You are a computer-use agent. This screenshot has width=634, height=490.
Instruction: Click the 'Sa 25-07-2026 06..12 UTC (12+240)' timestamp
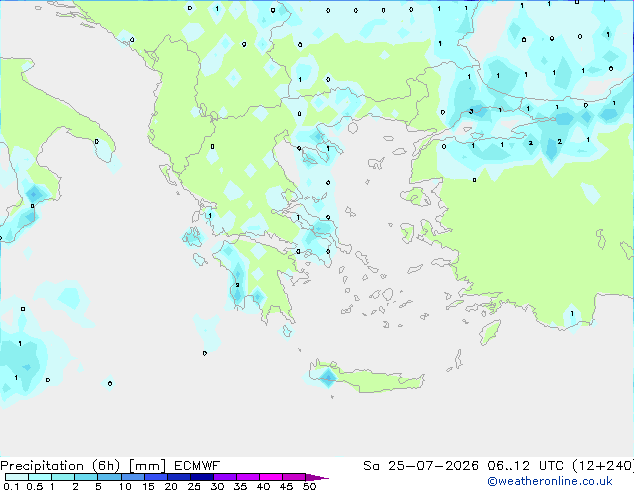[498, 466]
